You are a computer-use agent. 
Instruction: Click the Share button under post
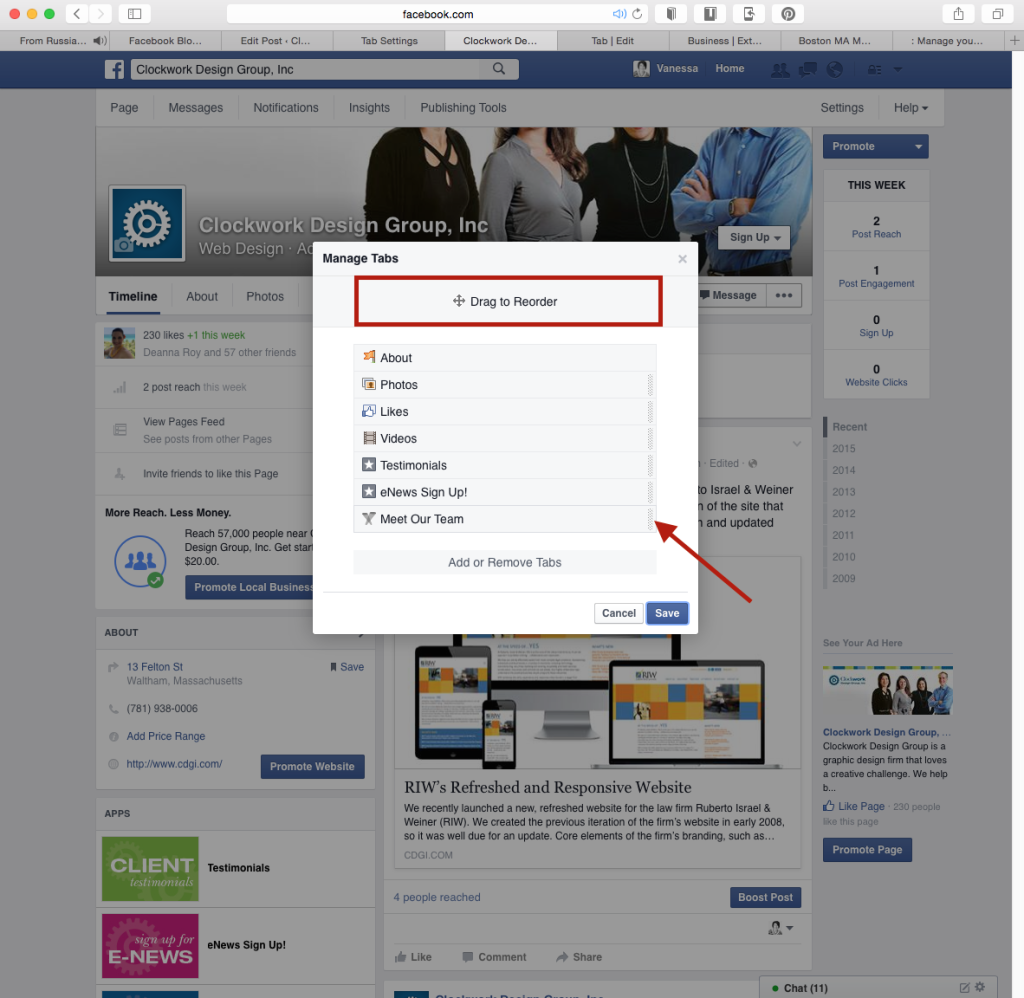579,957
